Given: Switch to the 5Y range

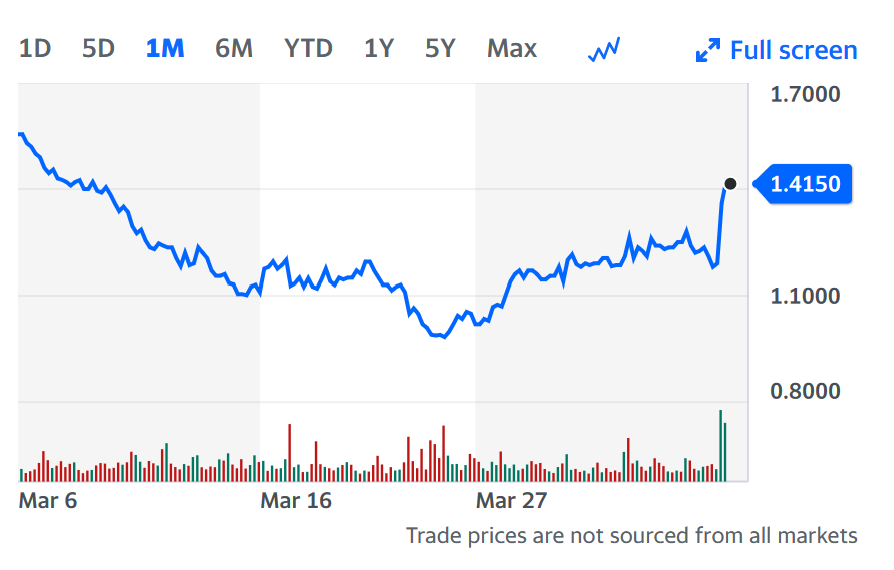Looking at the screenshot, I should pos(440,48).
